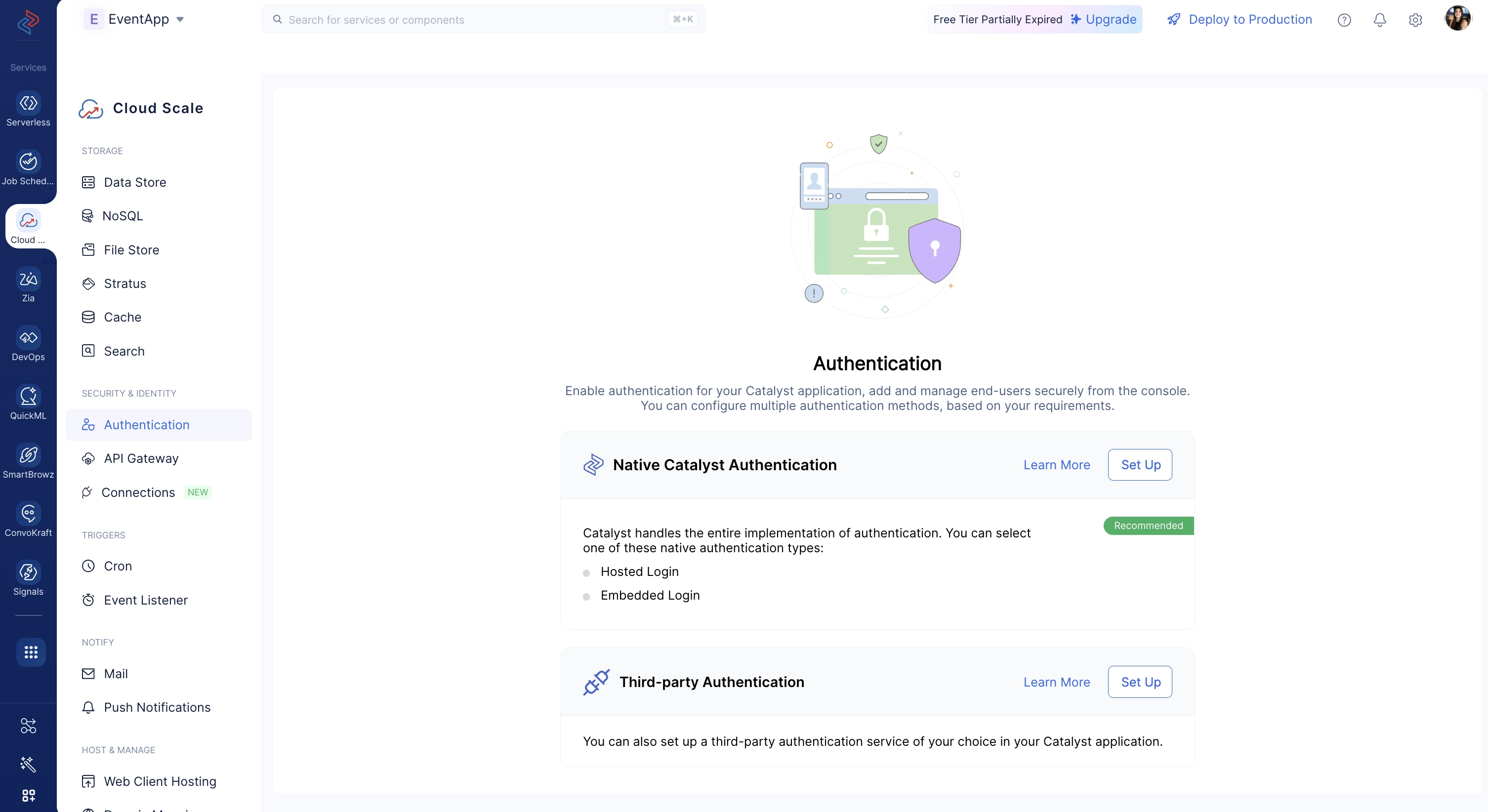
Task: Click the NEW badge next to Connections
Action: pyautogui.click(x=198, y=492)
